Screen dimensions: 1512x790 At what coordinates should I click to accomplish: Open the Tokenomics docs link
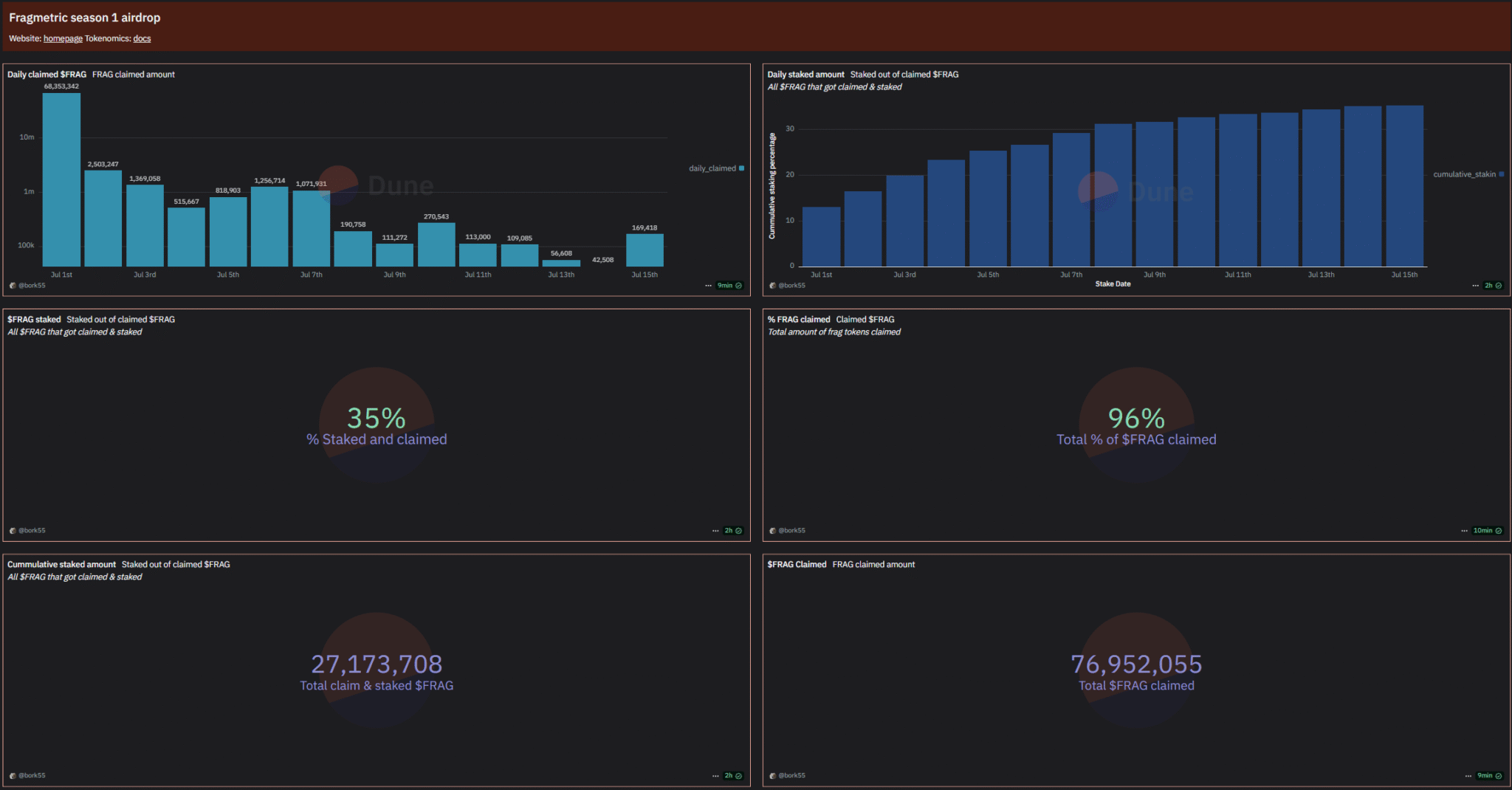142,38
